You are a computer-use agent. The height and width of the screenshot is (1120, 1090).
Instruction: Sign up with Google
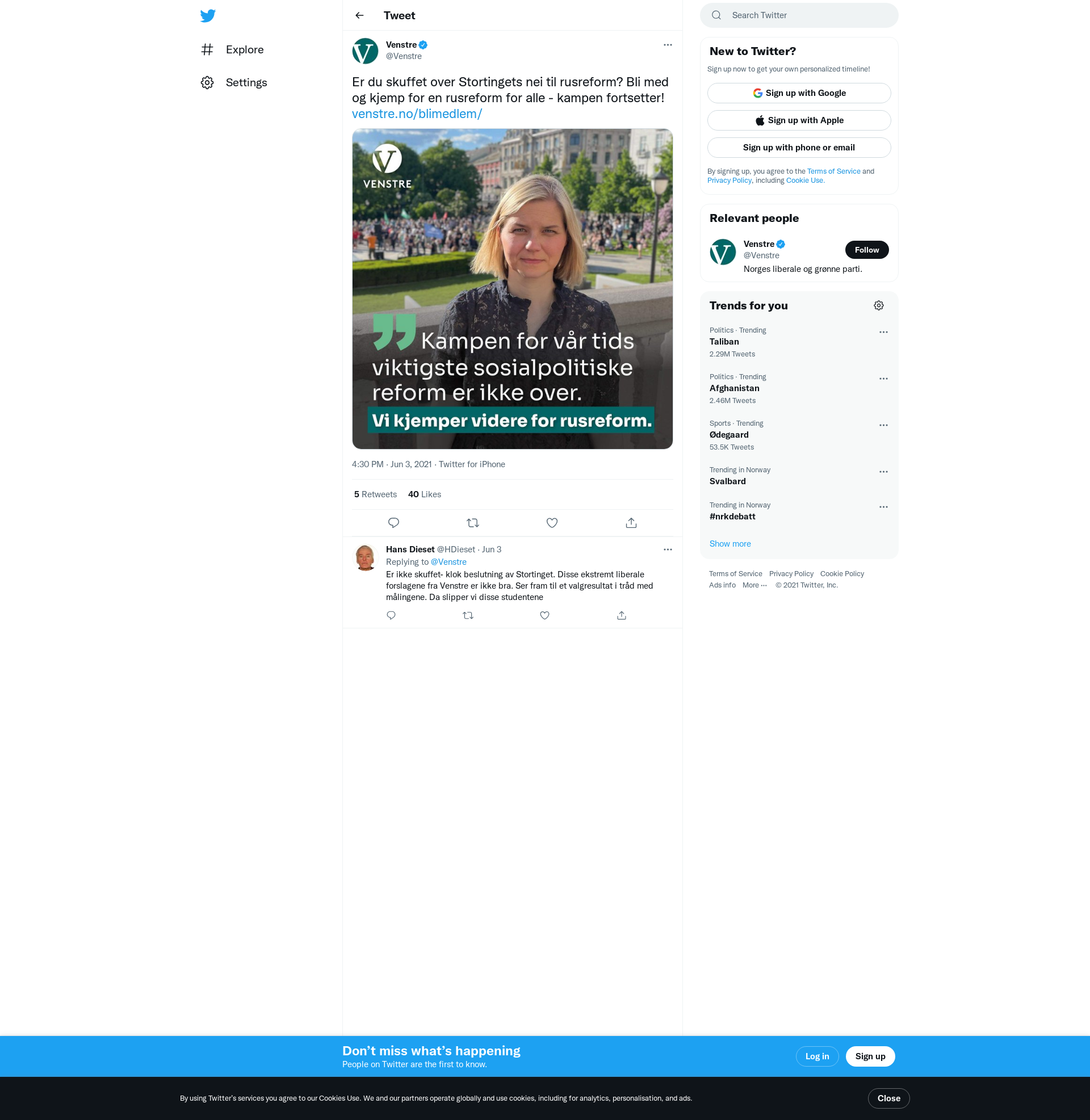coord(799,93)
